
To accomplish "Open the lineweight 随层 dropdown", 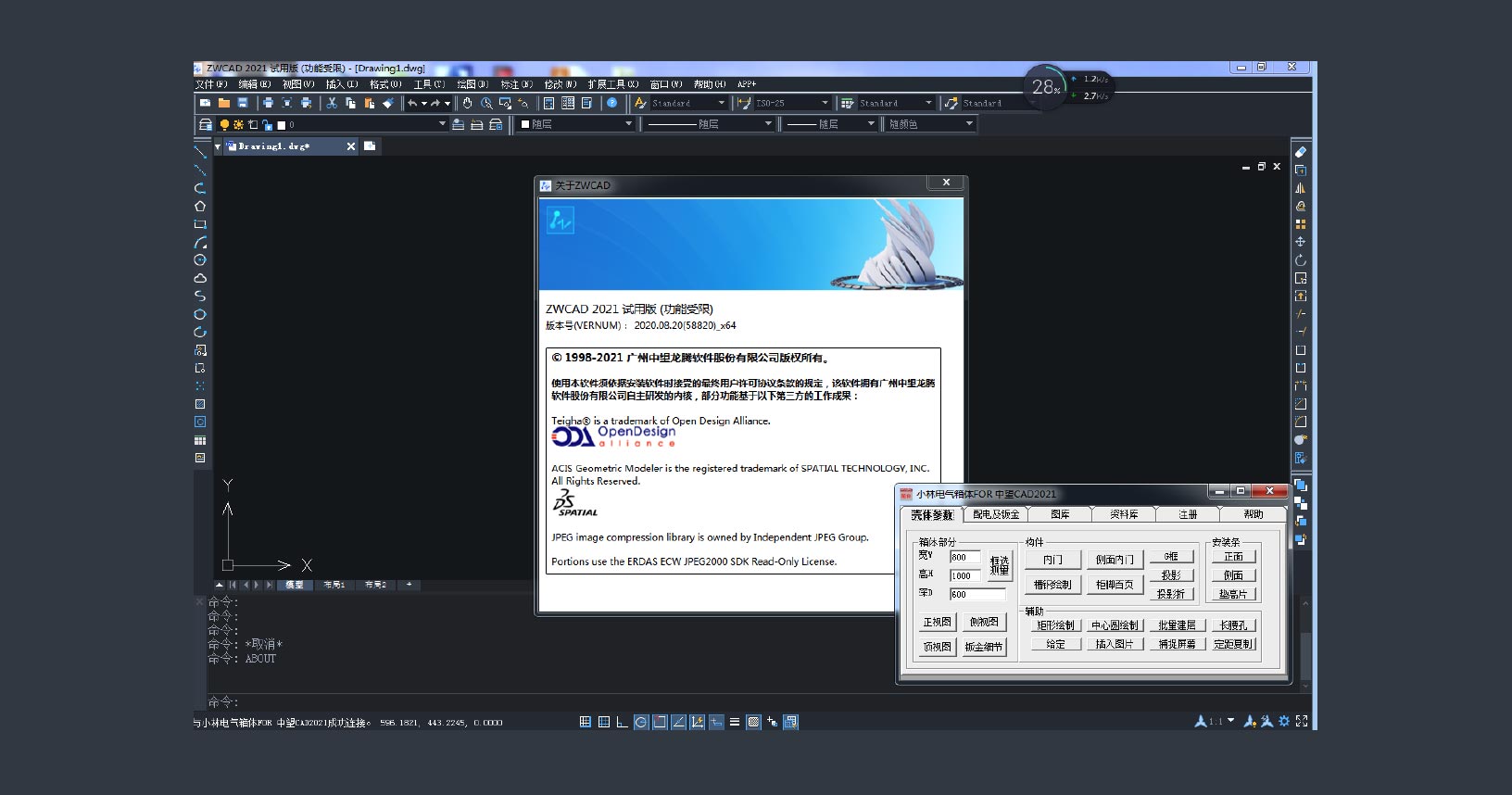I will [x=871, y=124].
